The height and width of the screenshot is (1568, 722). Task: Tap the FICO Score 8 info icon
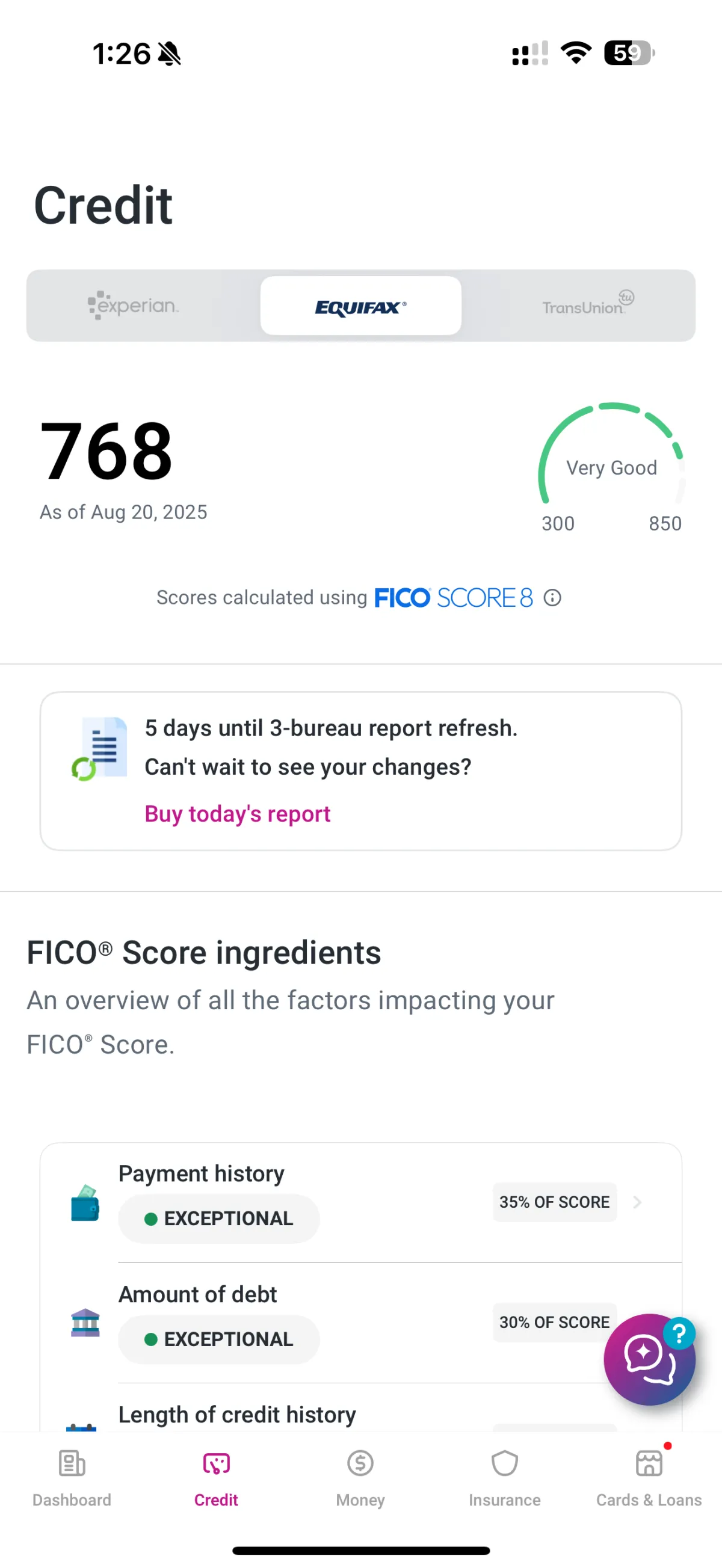pos(552,598)
